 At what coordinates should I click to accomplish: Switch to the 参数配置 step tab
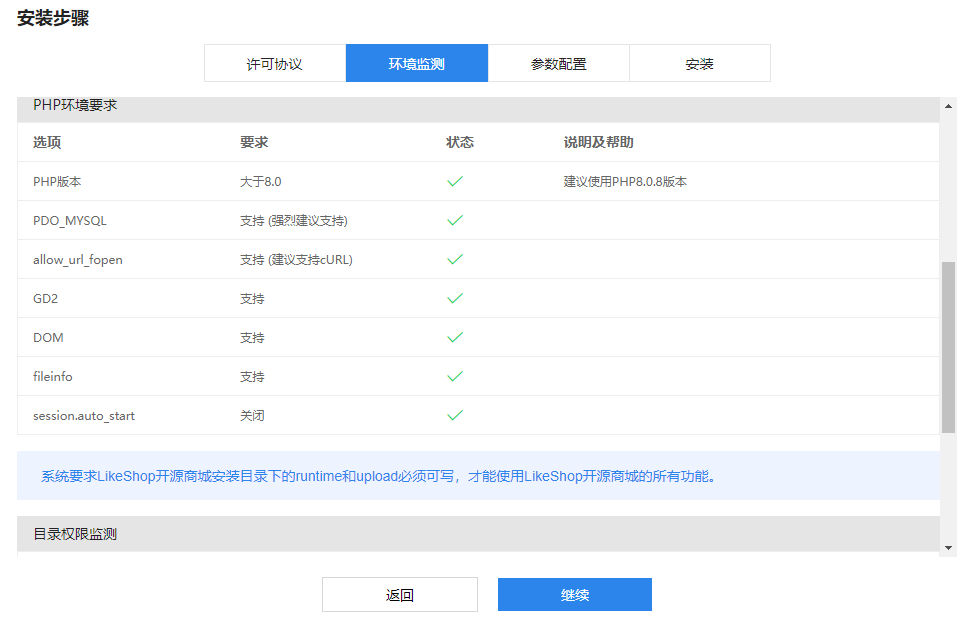(x=559, y=63)
